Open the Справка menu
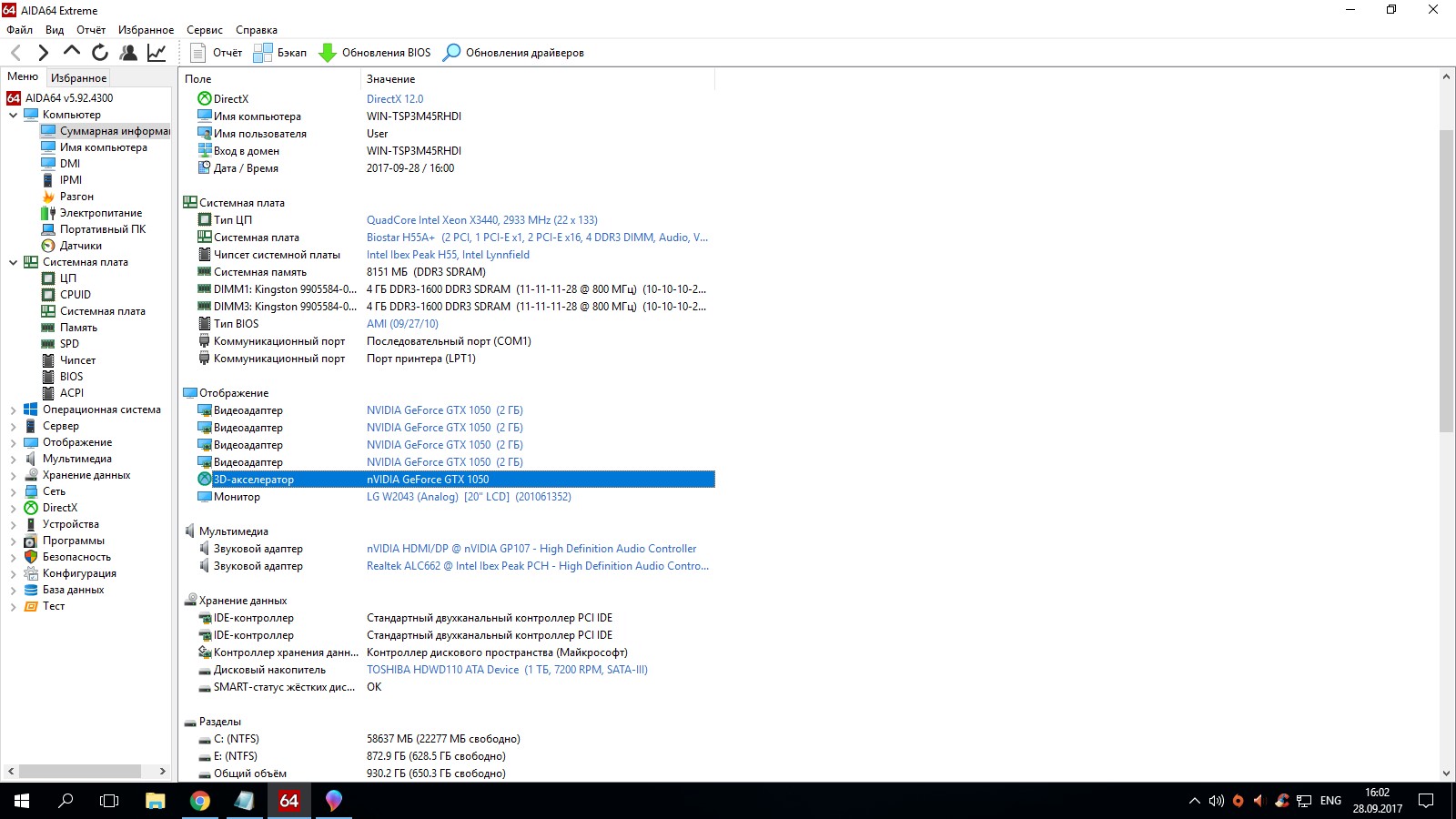Screen dimensions: 1456x819 257,30
